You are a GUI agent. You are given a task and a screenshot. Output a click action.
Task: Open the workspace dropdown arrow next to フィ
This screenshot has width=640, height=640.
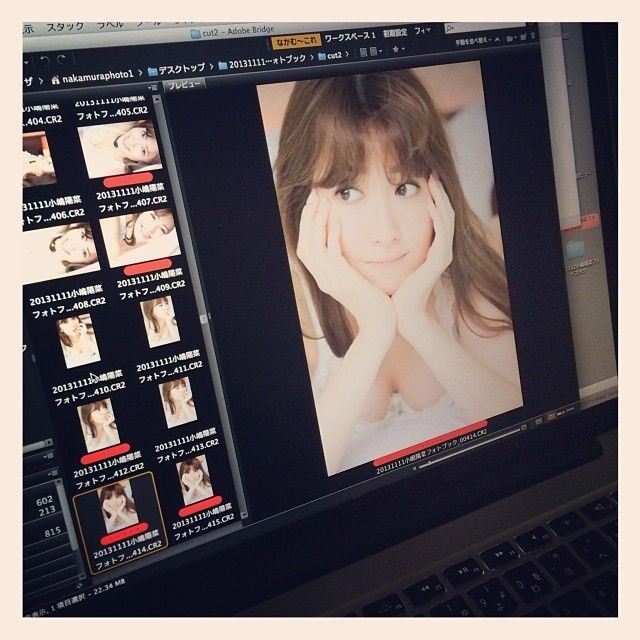pyautogui.click(x=428, y=31)
